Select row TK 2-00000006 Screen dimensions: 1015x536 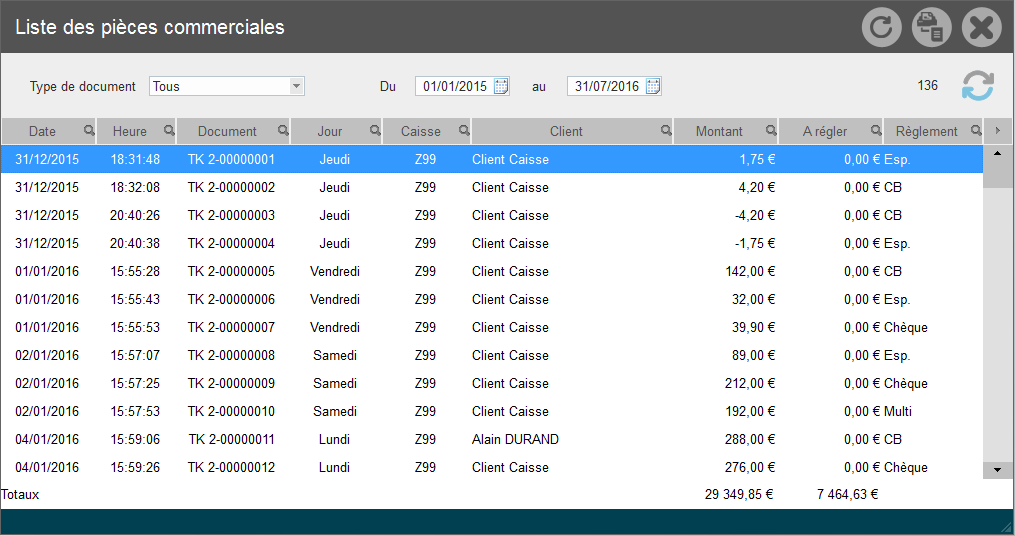(492, 299)
